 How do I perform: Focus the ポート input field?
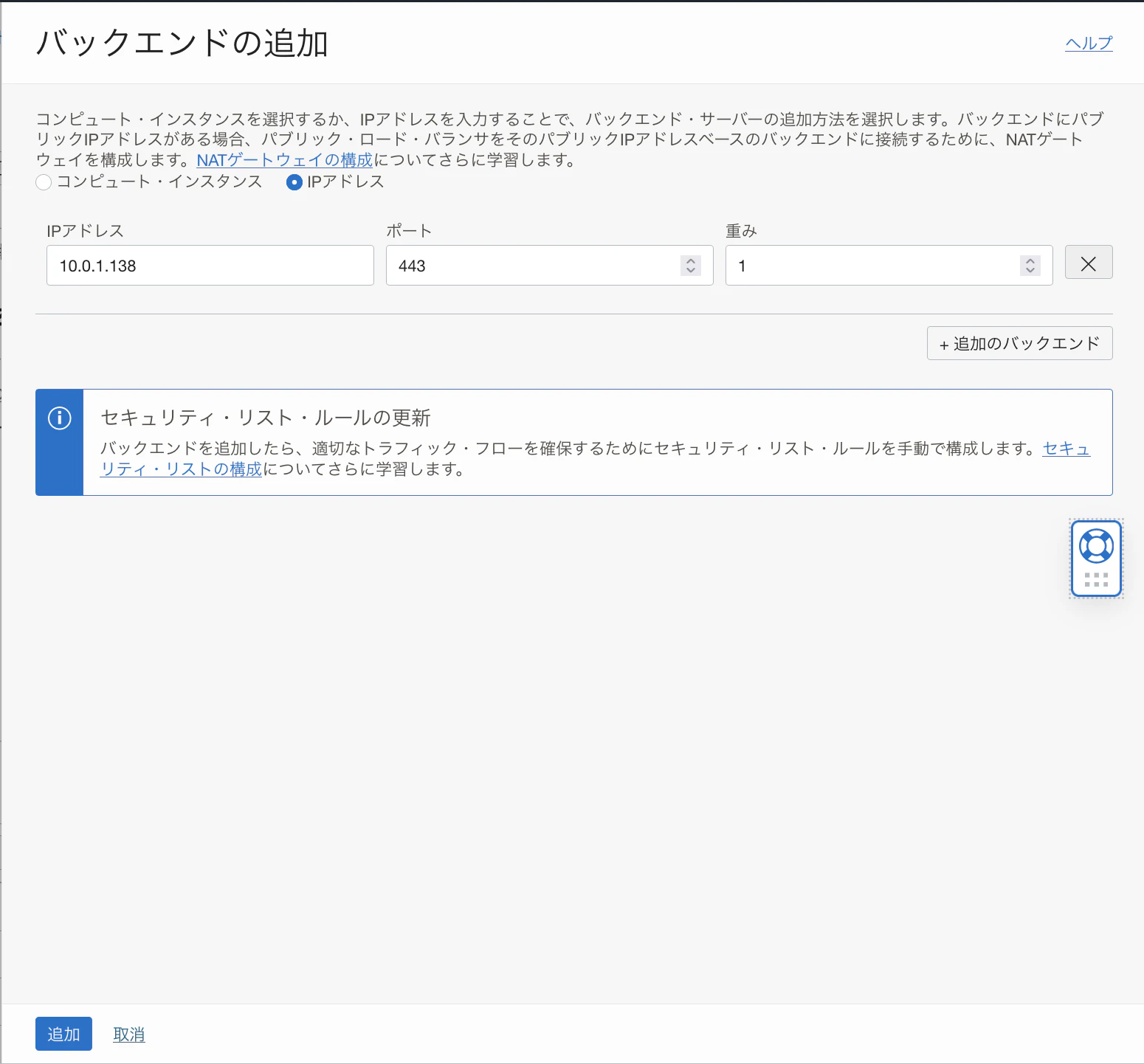(x=550, y=266)
